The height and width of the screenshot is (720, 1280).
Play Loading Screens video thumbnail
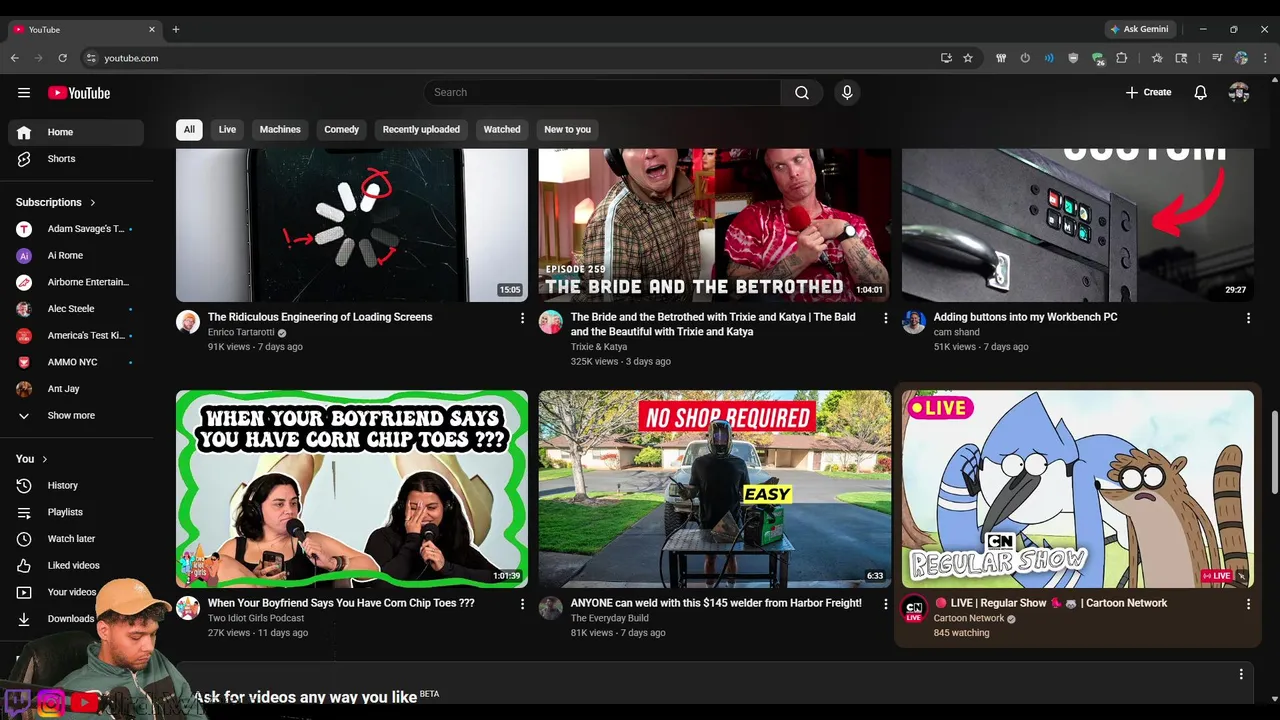point(352,225)
